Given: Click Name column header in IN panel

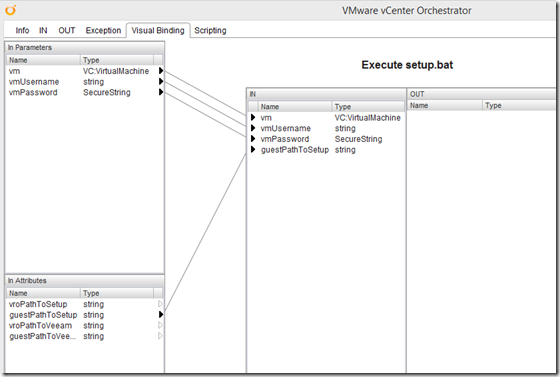Looking at the screenshot, I should (x=295, y=106).
